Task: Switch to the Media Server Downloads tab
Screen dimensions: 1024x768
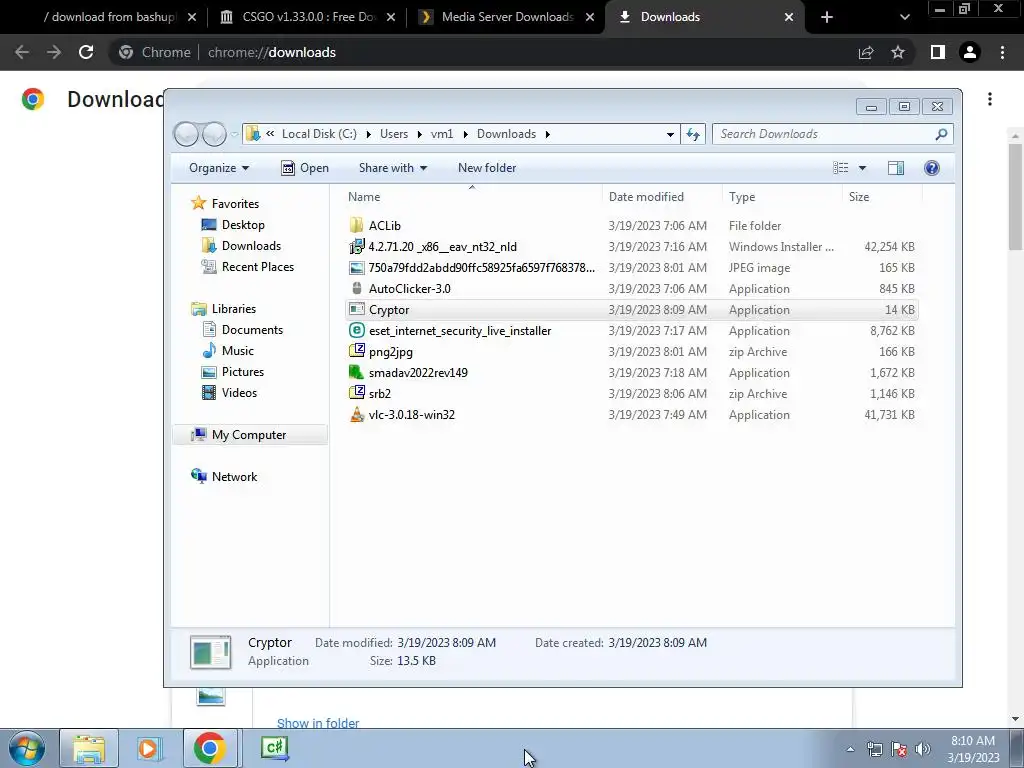Action: click(x=507, y=17)
